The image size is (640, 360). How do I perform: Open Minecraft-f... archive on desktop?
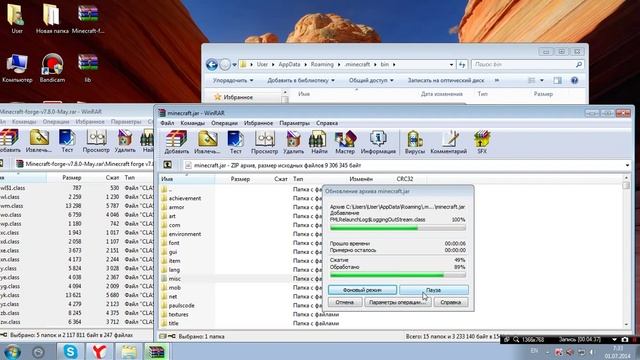coord(87,18)
